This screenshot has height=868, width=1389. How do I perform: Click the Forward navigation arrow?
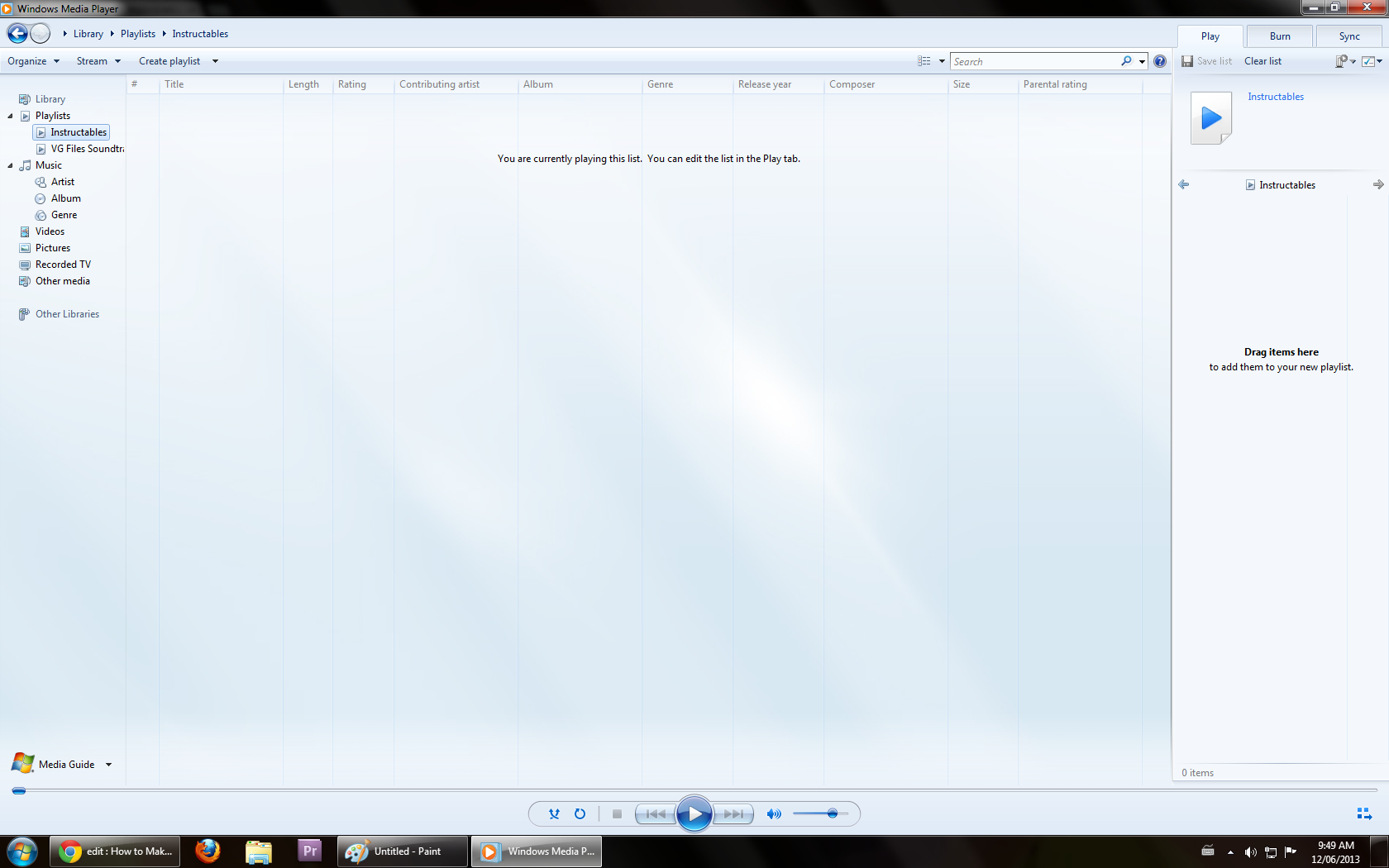click(41, 34)
